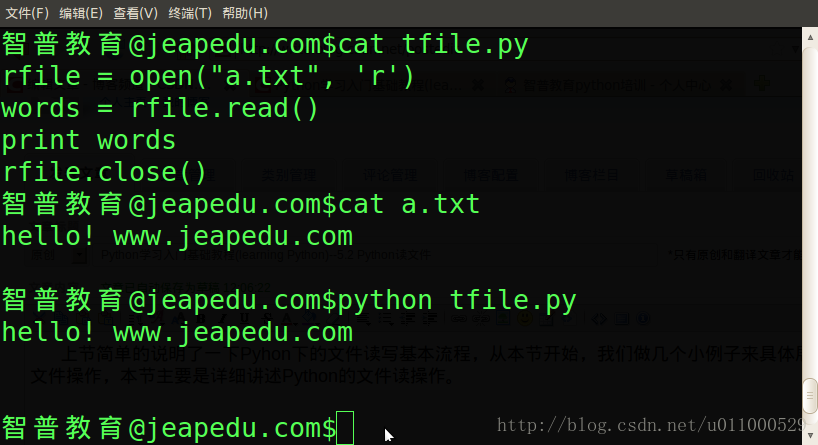
Task: Open the 编辑(E) menu
Action: click(81, 13)
